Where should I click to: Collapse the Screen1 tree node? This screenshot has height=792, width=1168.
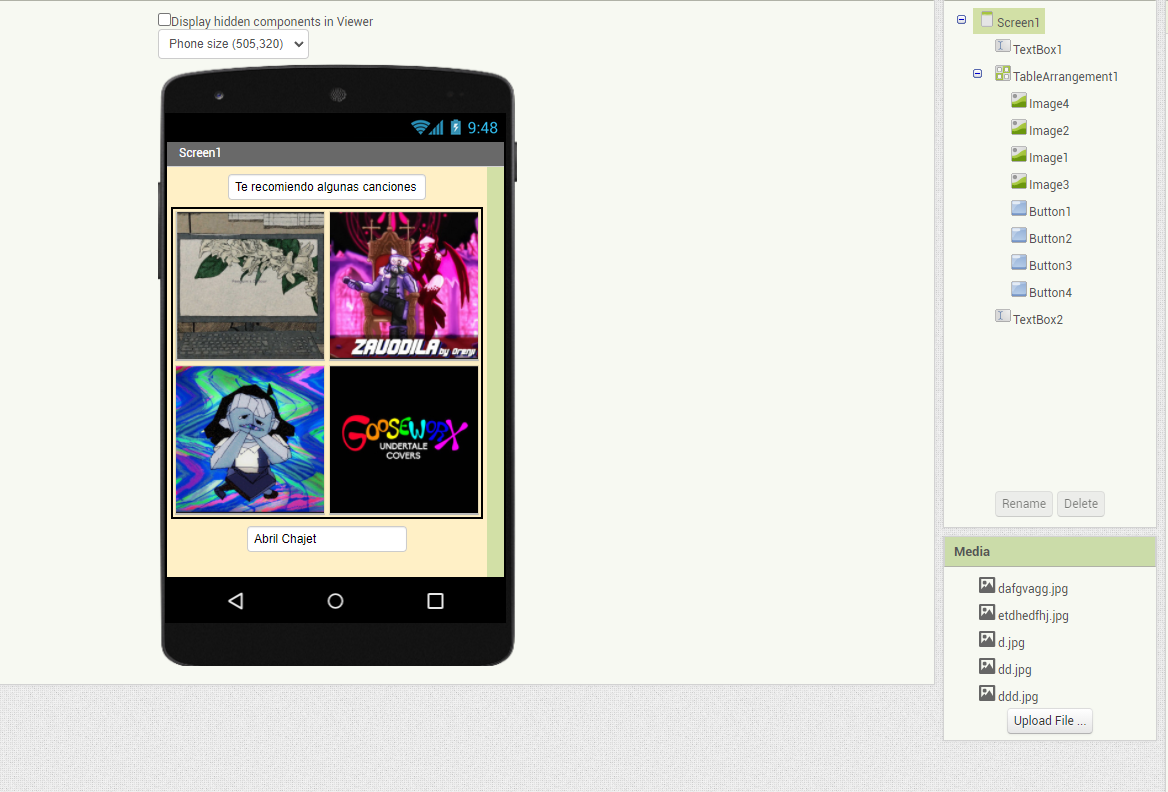[x=962, y=20]
